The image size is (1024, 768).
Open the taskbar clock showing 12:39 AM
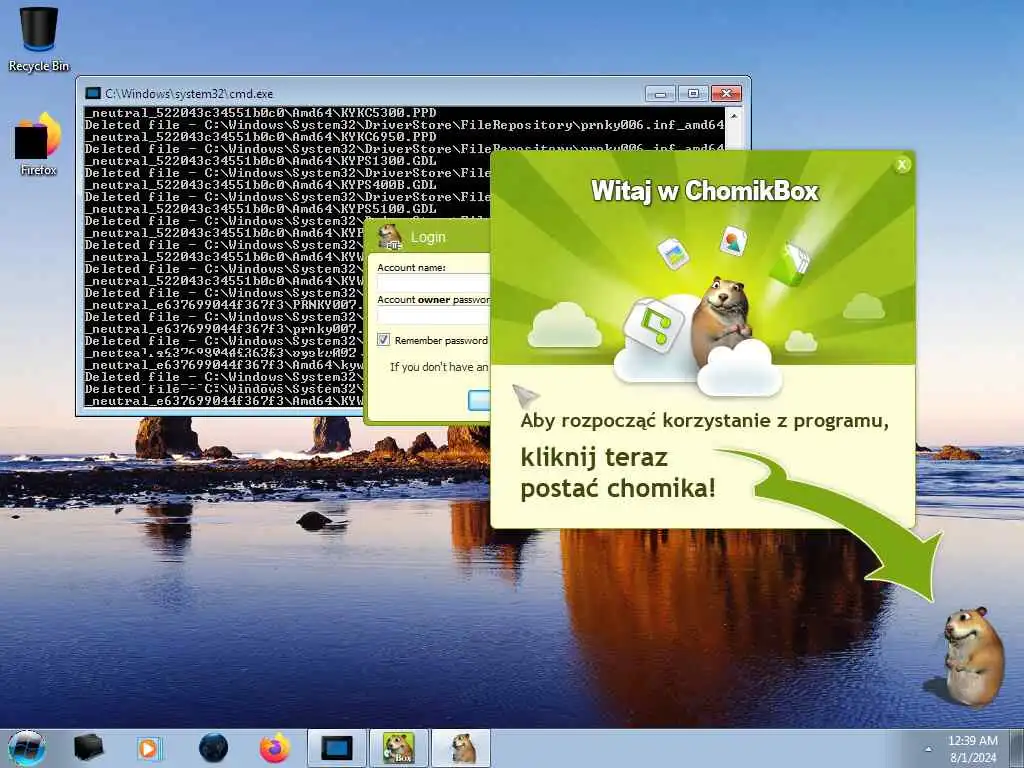click(972, 748)
